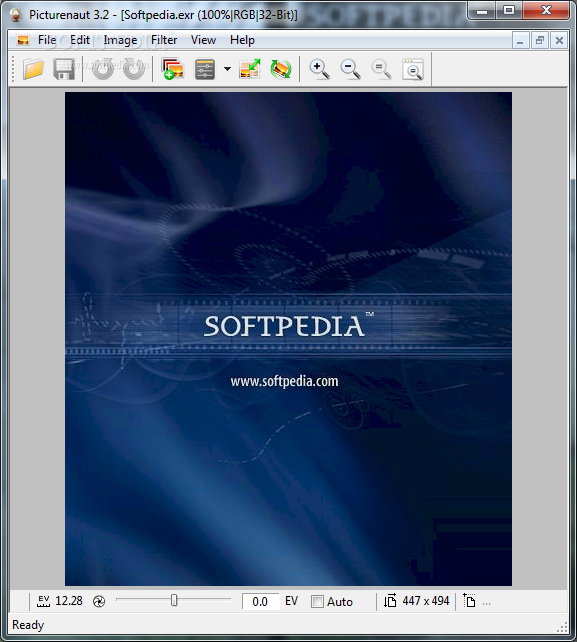Click the 12.28 EV readout
This screenshot has width=577, height=642.
[x=69, y=601]
